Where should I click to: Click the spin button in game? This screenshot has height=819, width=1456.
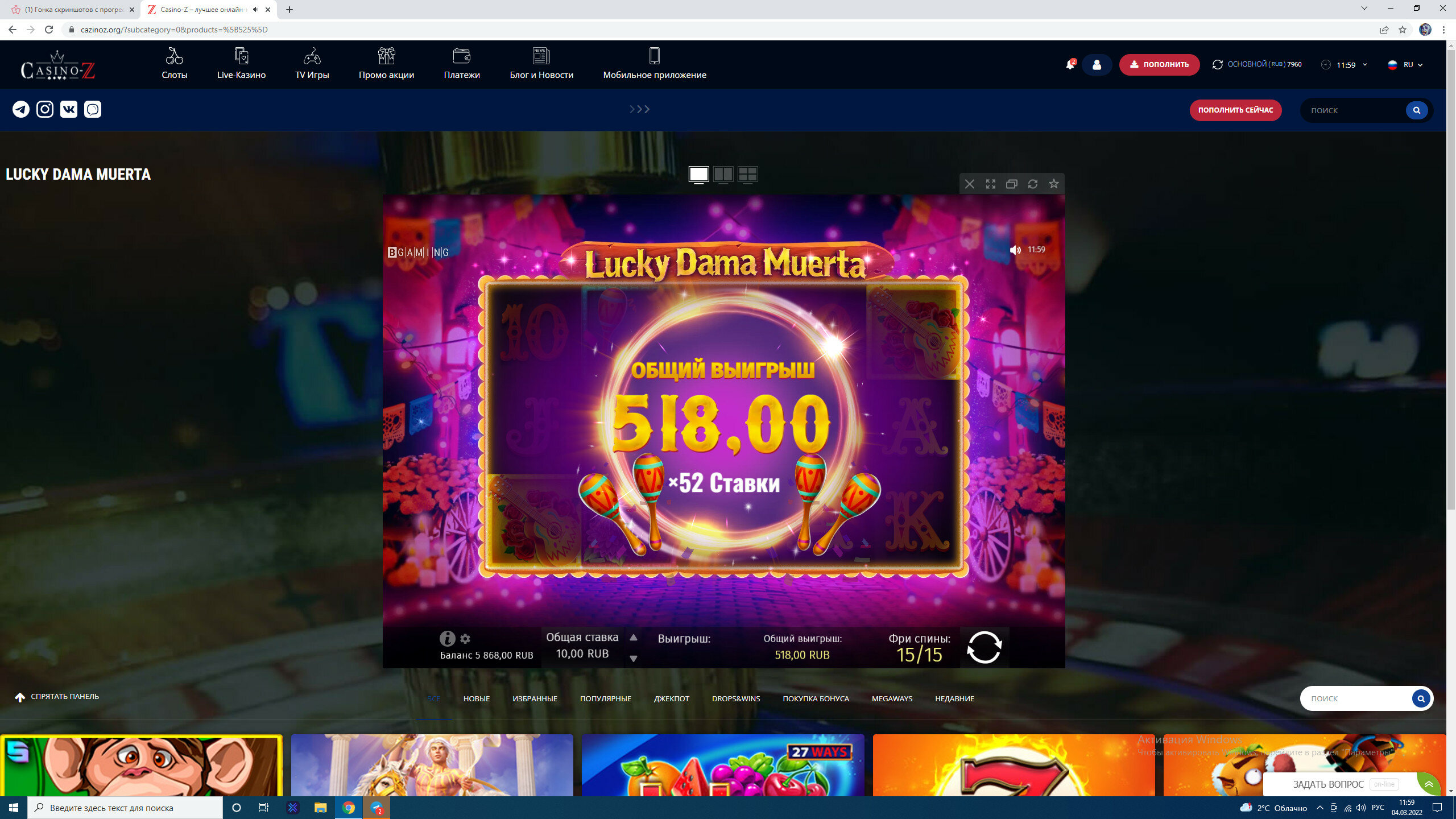984,647
